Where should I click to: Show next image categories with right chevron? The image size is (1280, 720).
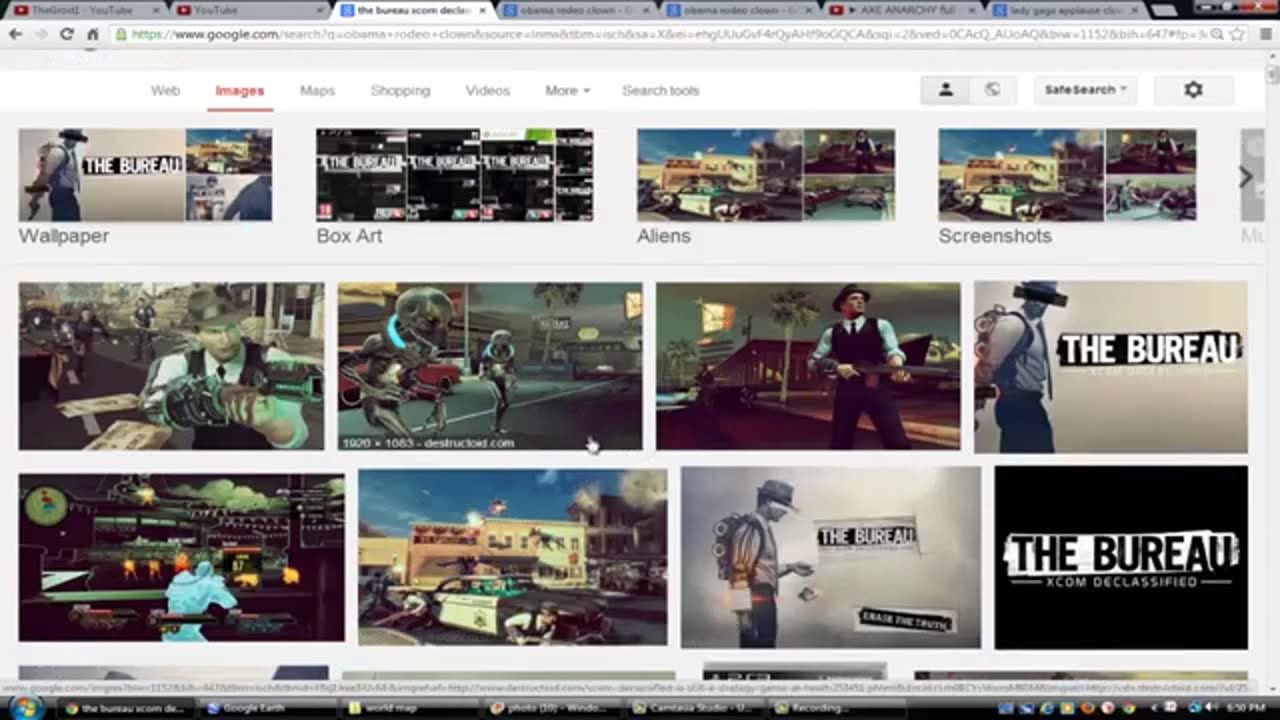(1246, 176)
